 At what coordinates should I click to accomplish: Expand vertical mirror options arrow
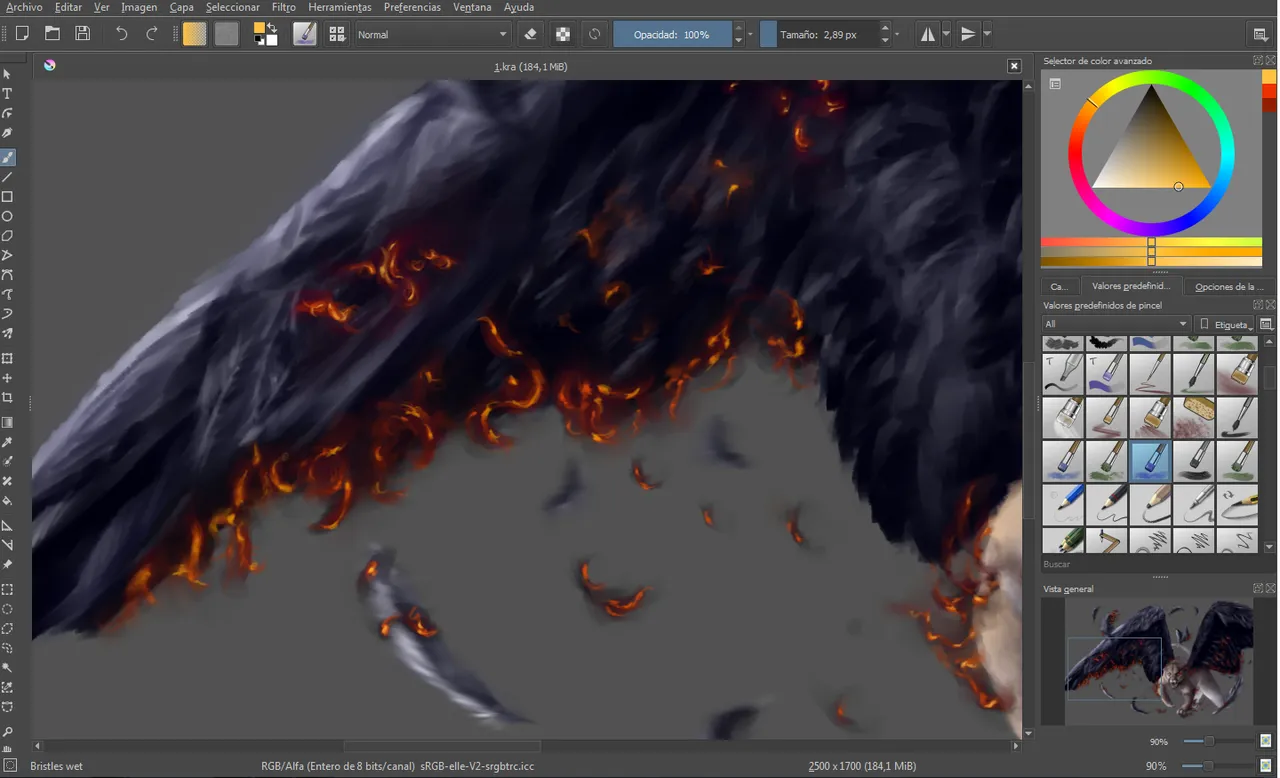pos(987,34)
